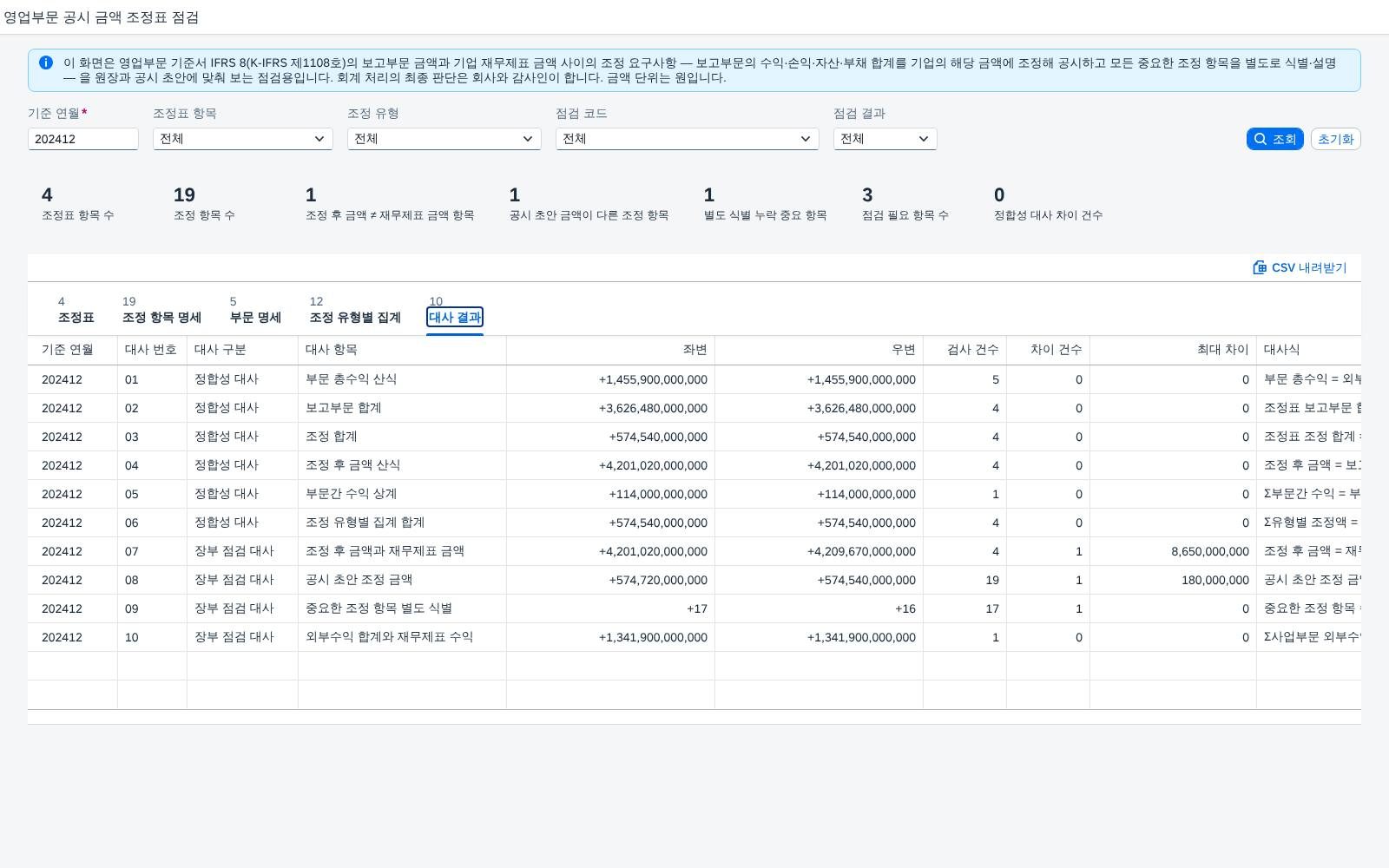The image size is (1389, 868).
Task: Select the 보고부문 합계 cell
Action: [x=402, y=408]
